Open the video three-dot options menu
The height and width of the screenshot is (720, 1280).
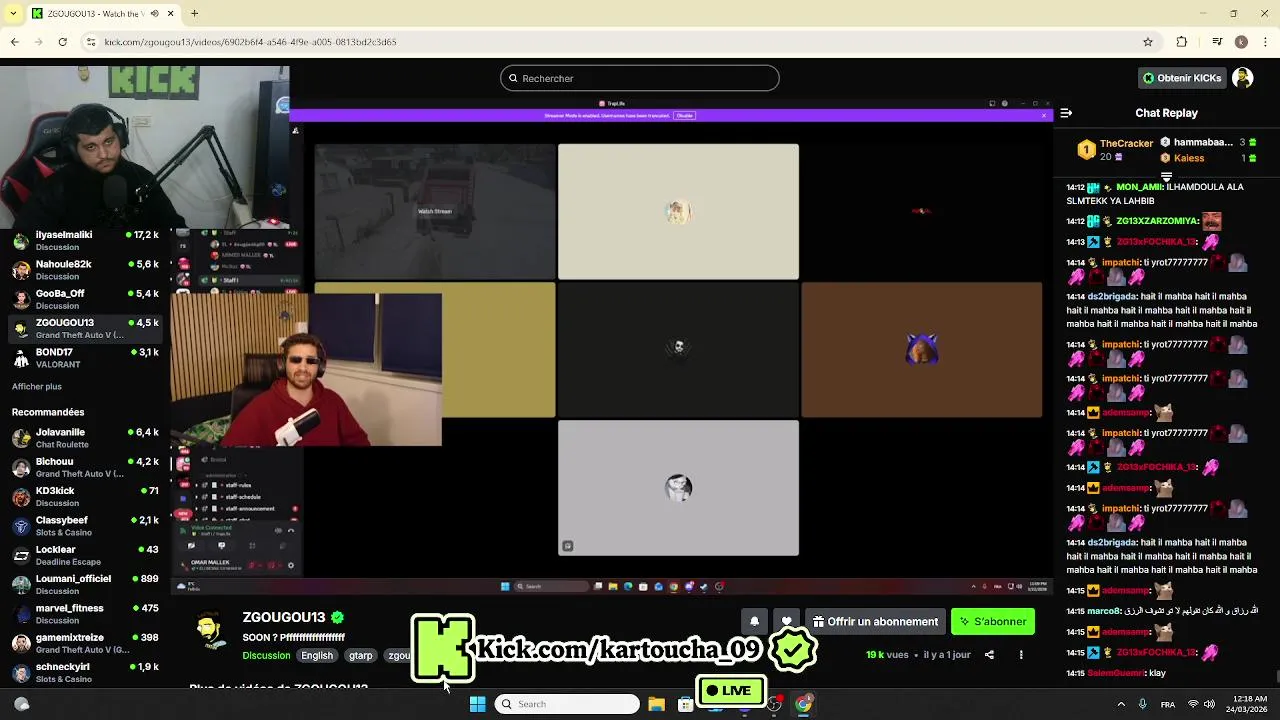1021,655
